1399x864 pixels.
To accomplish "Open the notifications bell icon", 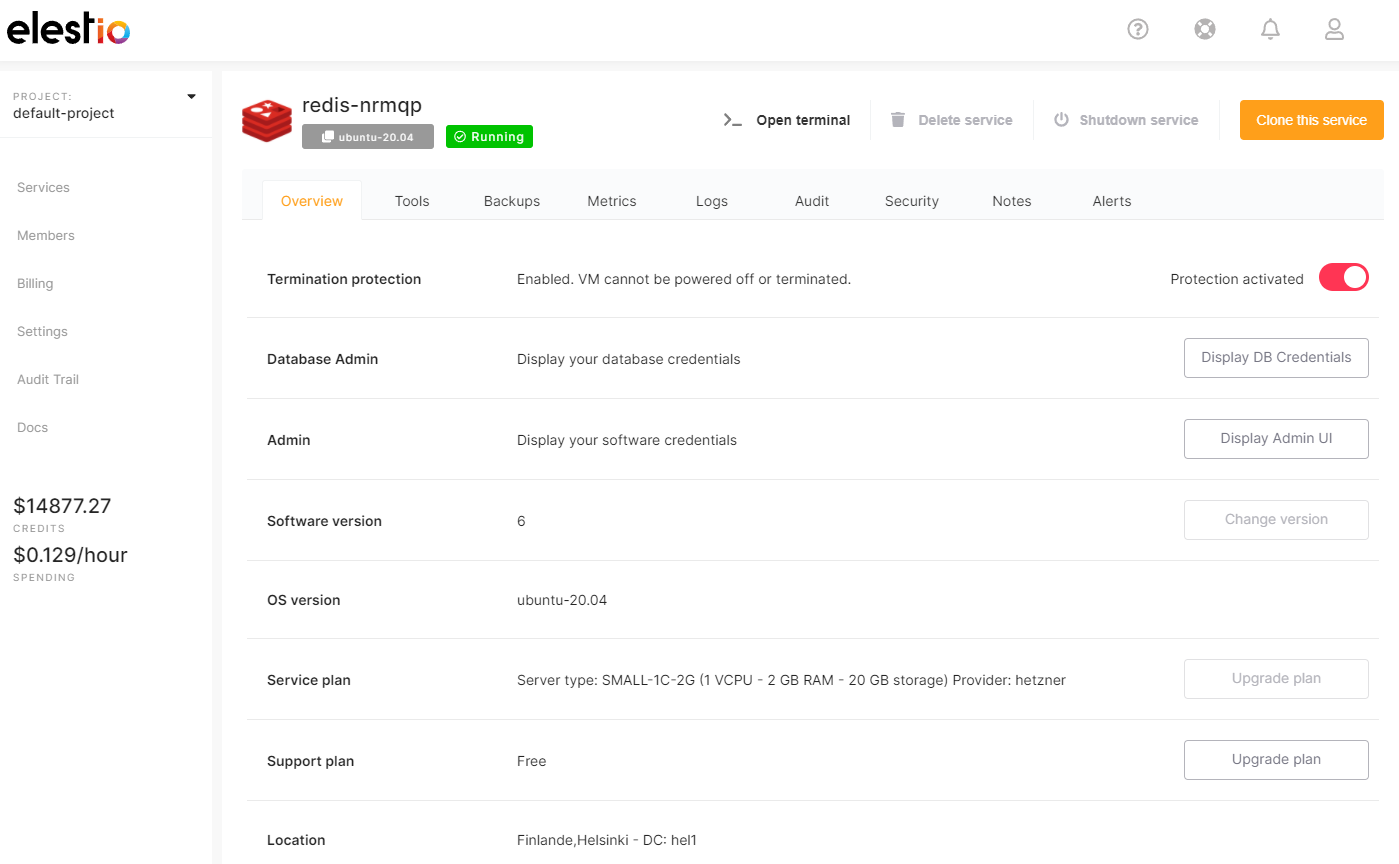I will click(1270, 30).
